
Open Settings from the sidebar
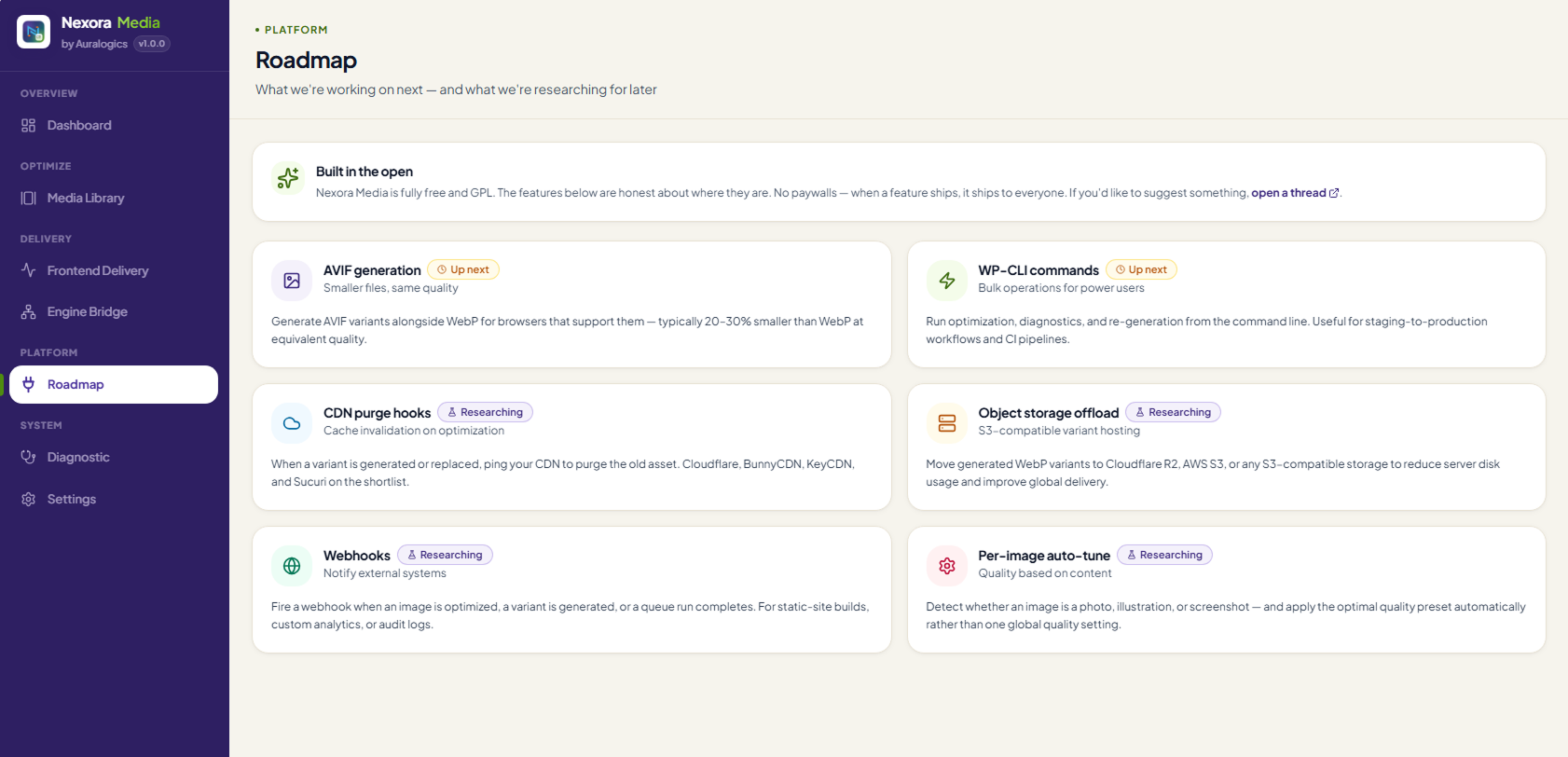click(x=114, y=499)
